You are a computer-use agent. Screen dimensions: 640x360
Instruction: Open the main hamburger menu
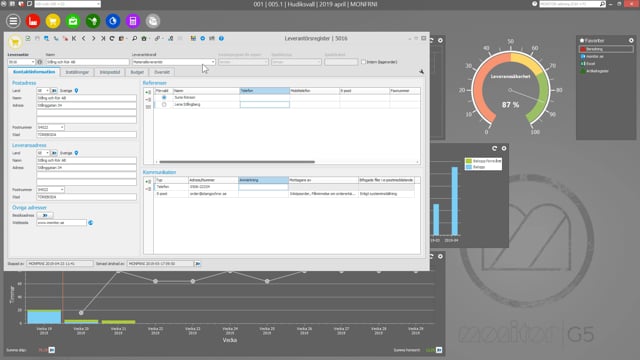click(13, 21)
